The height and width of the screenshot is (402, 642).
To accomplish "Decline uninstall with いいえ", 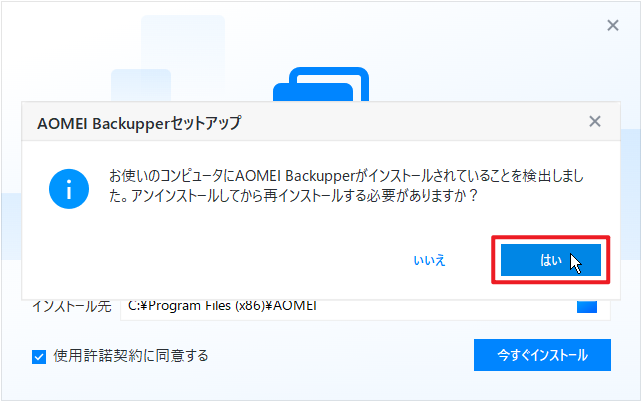I will 429,260.
